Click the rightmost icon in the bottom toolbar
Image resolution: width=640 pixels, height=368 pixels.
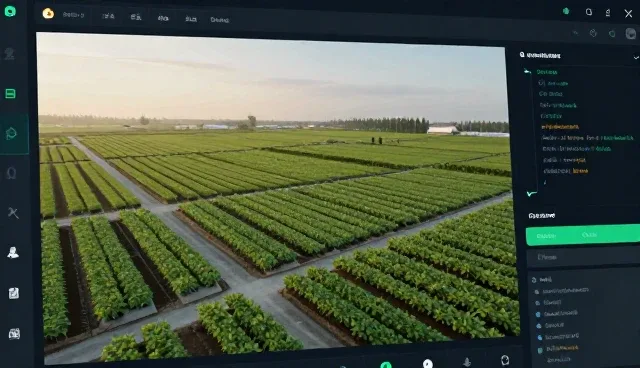(x=505, y=360)
